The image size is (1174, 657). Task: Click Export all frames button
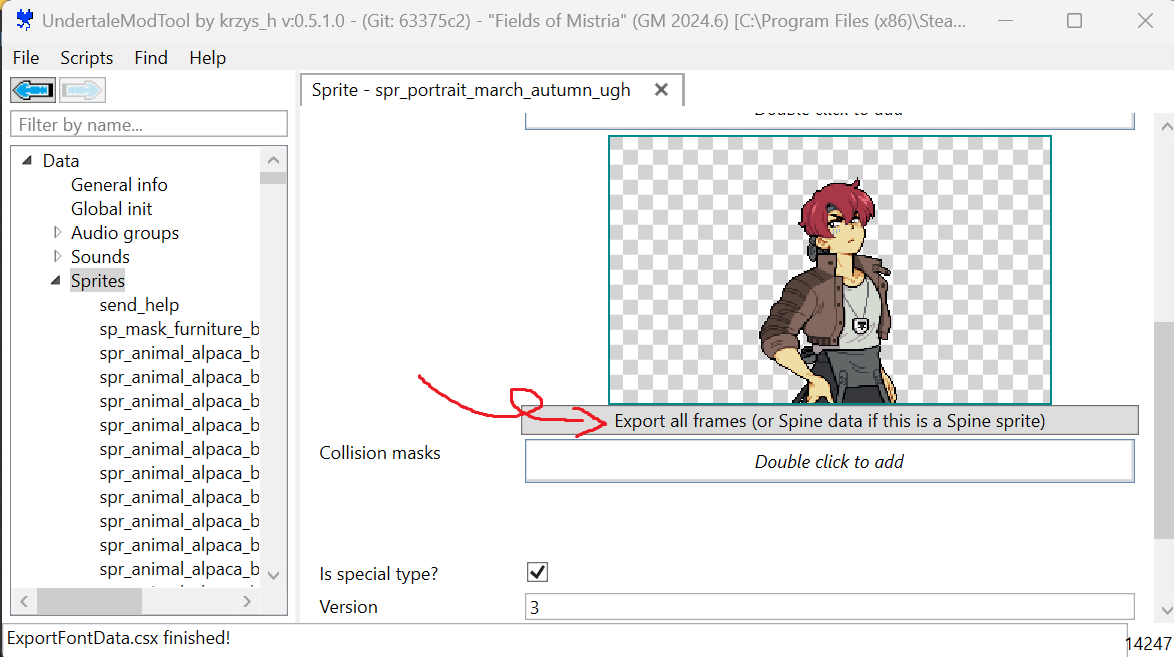tap(830, 421)
